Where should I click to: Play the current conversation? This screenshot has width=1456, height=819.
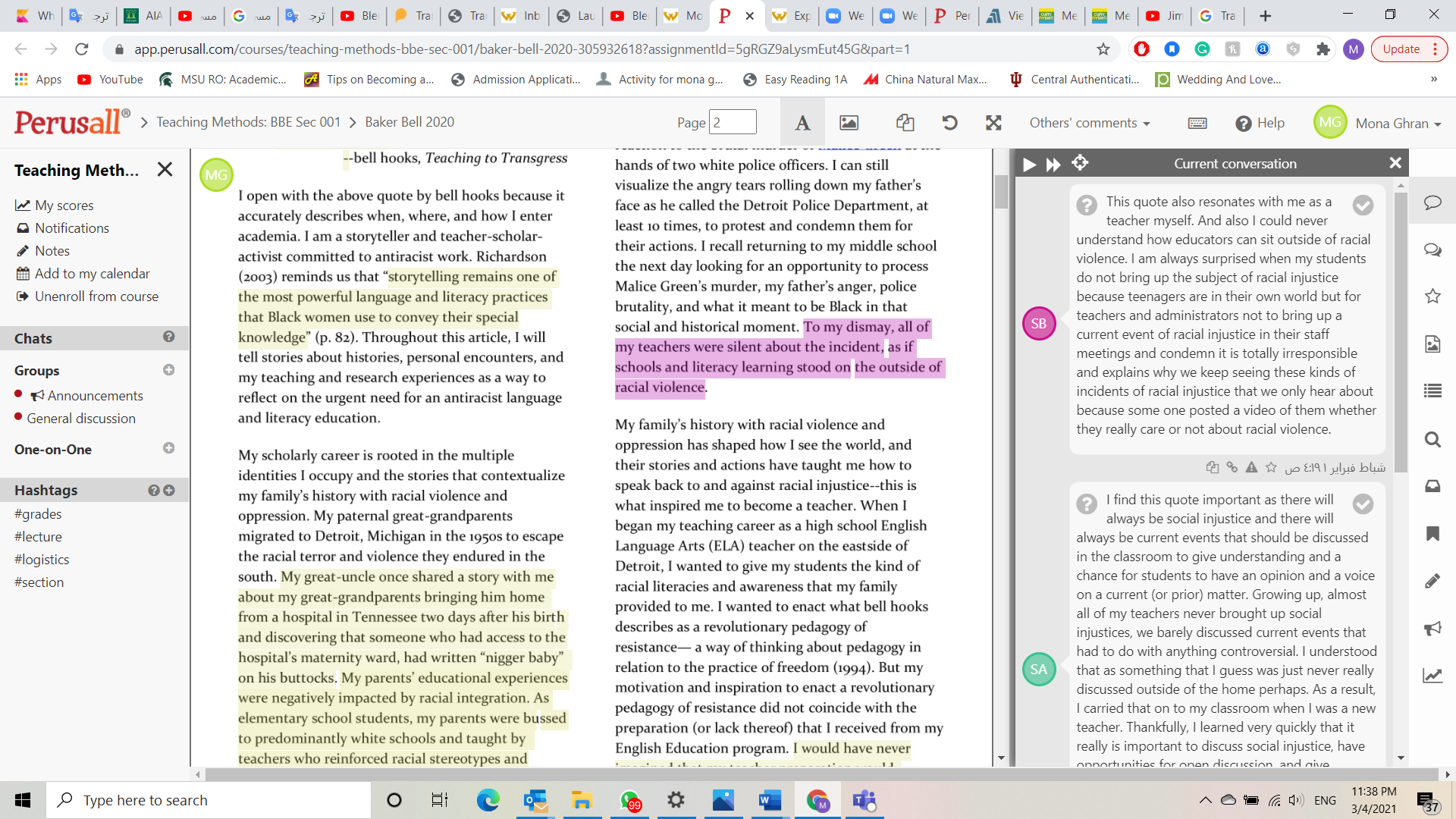click(x=1029, y=164)
